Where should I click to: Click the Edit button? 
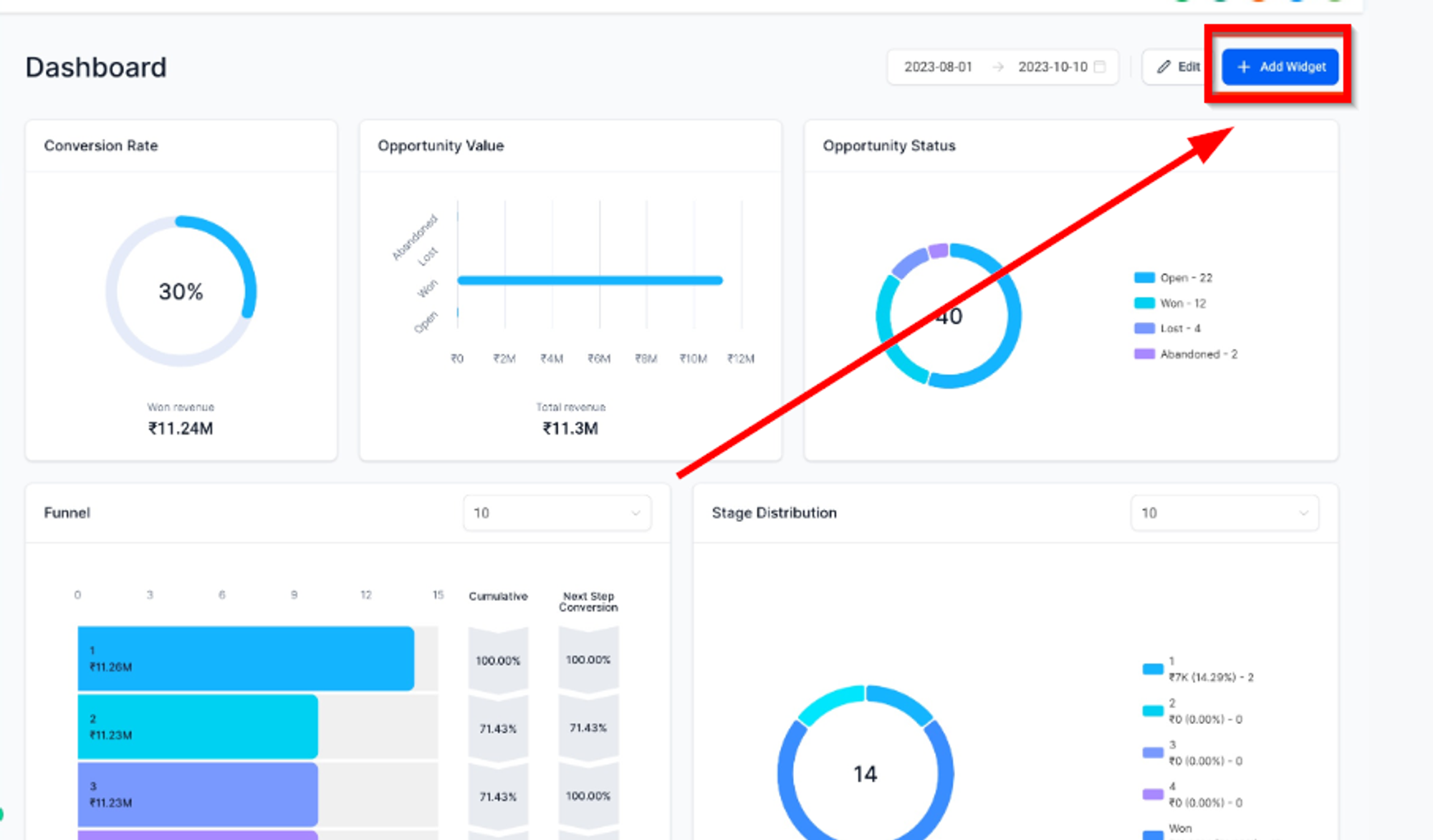coord(1179,67)
